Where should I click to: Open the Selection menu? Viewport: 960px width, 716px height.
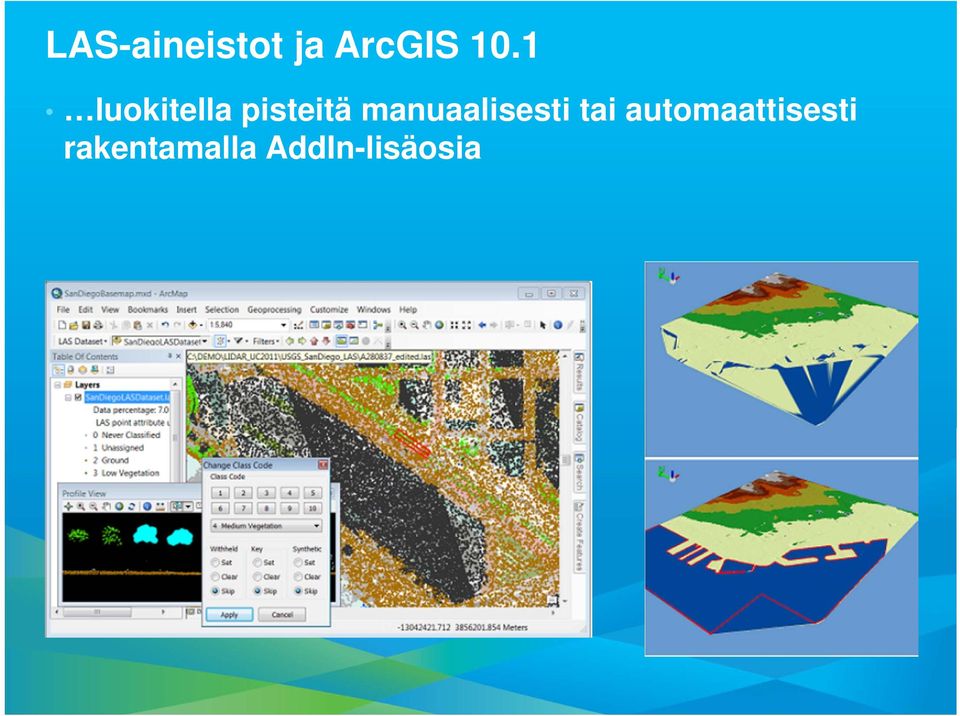pyautogui.click(x=222, y=310)
